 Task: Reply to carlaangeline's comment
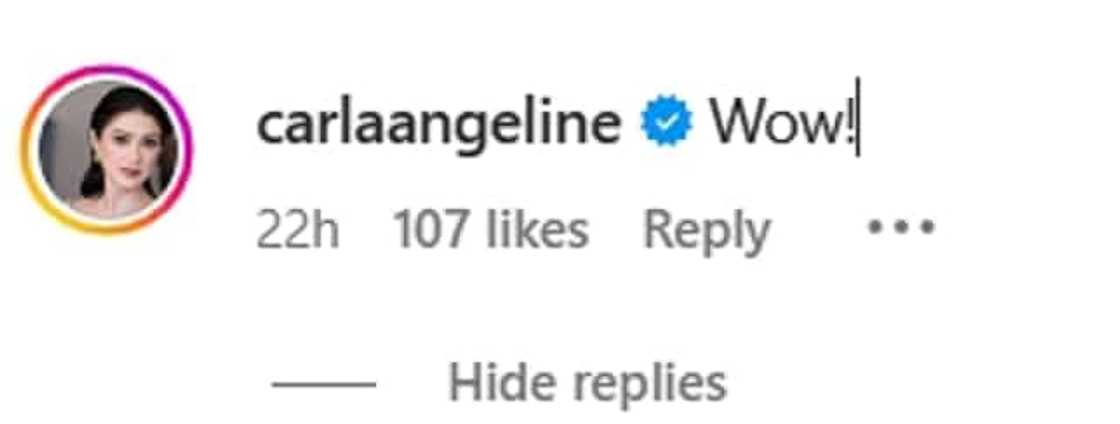[x=706, y=231]
